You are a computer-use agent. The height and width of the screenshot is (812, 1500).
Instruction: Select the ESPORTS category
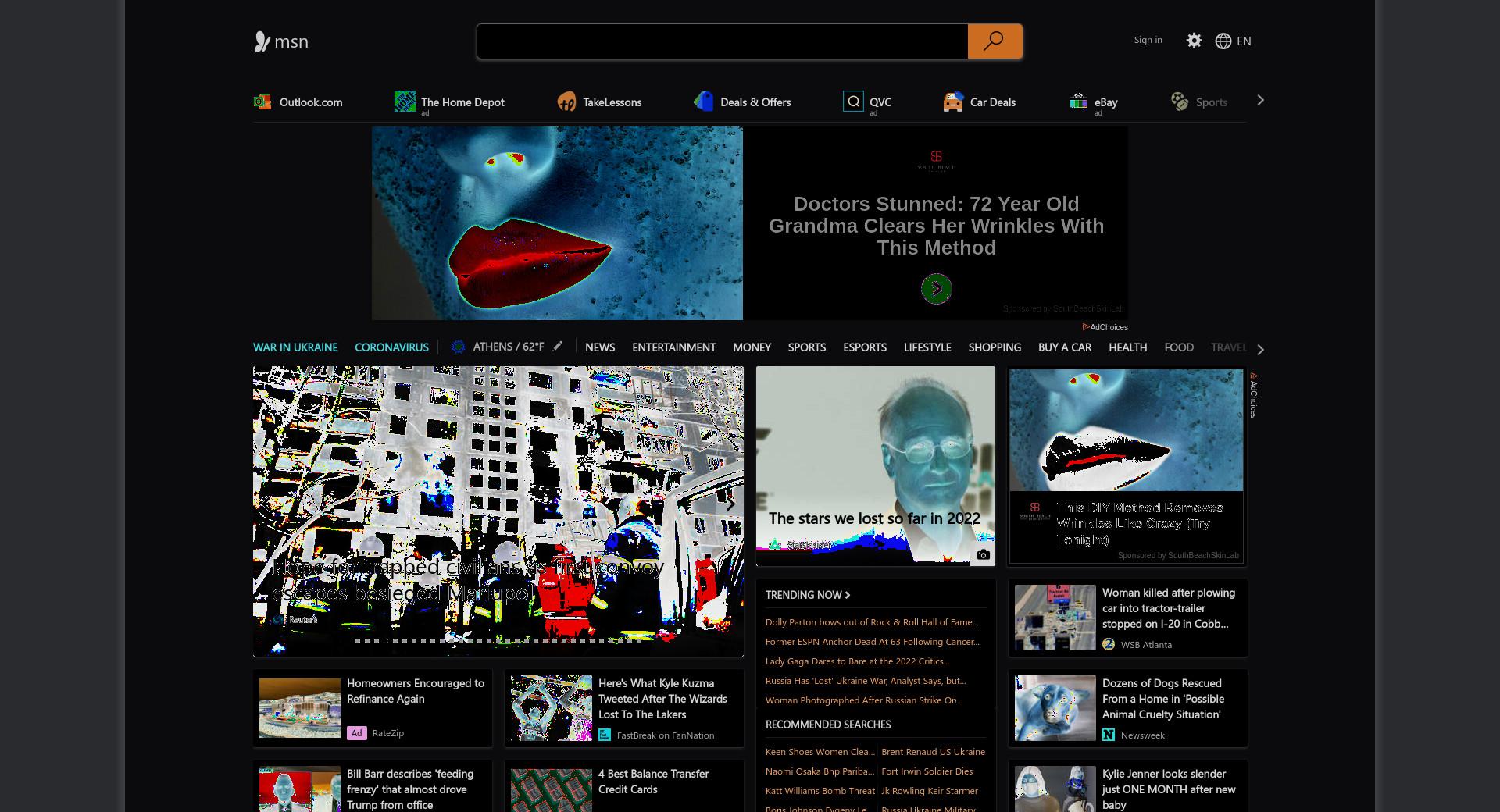[x=865, y=347]
